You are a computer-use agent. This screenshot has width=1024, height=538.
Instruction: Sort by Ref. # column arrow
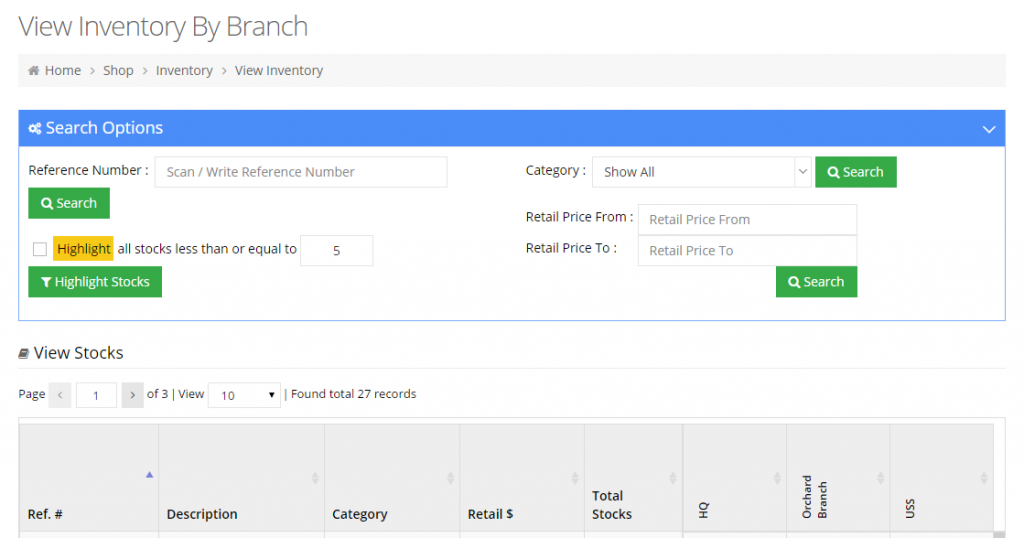pos(150,475)
